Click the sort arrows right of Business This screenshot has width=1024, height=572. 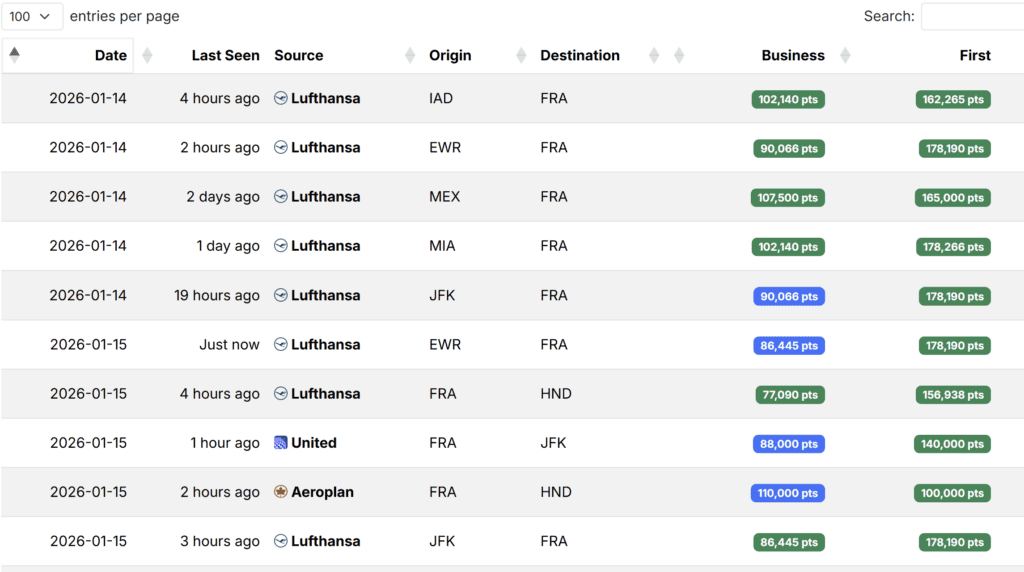(x=845, y=56)
